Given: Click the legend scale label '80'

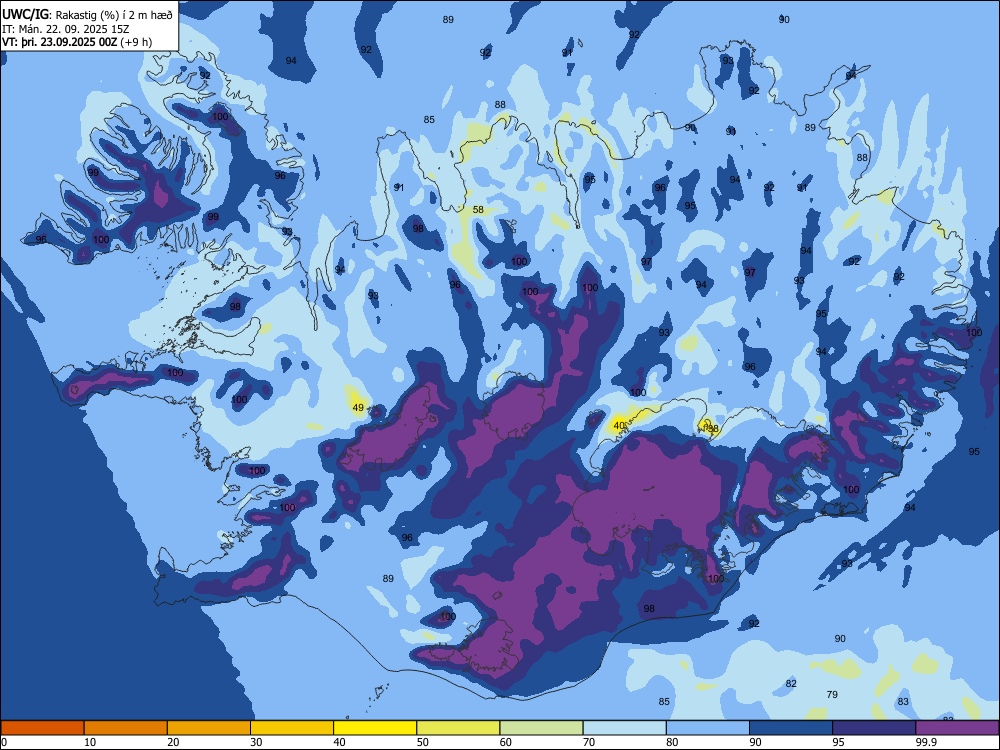Looking at the screenshot, I should pos(672,742).
